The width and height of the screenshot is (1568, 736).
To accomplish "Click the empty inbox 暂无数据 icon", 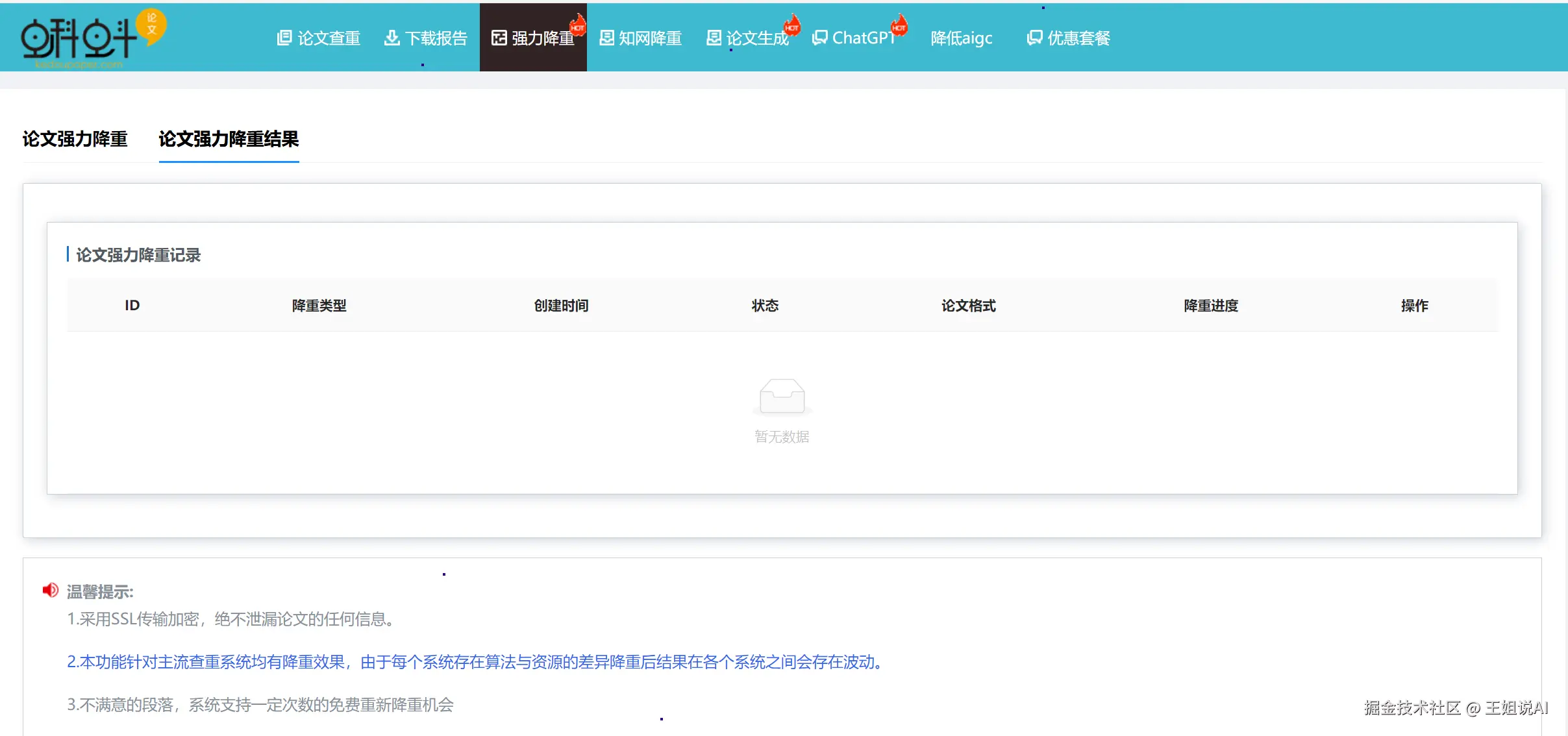I will [x=782, y=396].
